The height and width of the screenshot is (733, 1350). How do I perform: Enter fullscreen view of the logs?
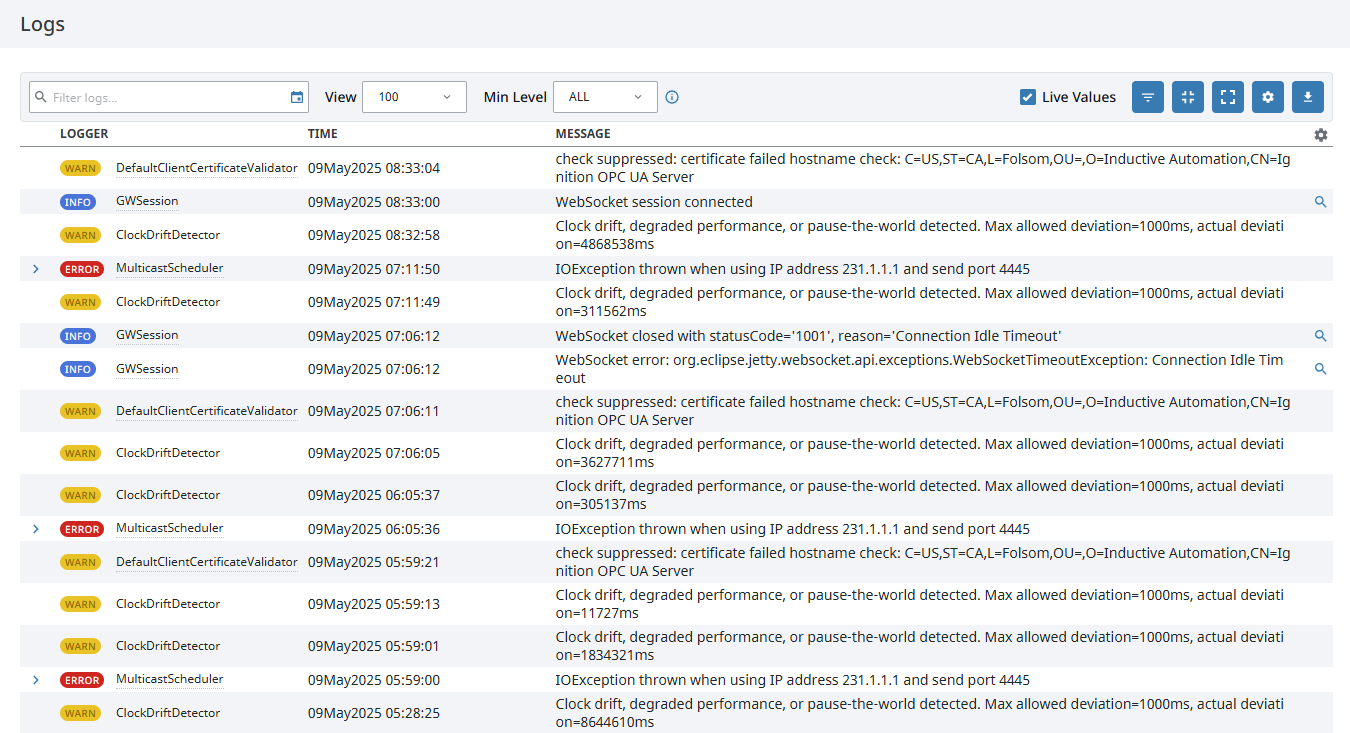(x=1227, y=97)
